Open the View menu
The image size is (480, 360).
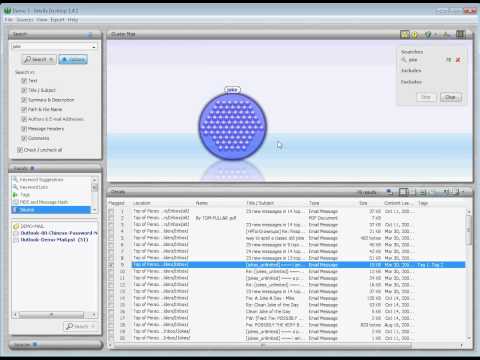(42, 20)
